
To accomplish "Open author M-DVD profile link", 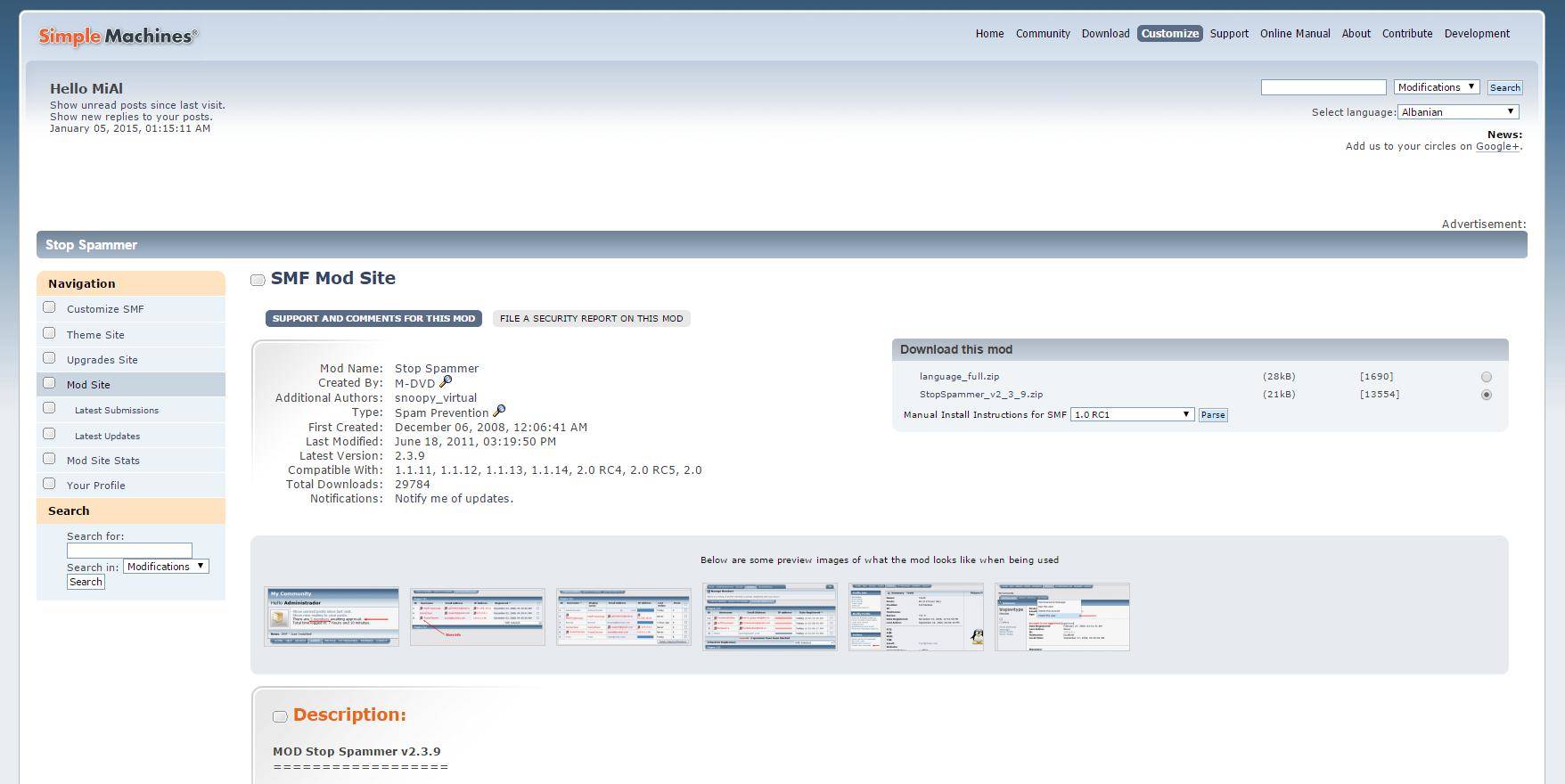I will point(414,383).
